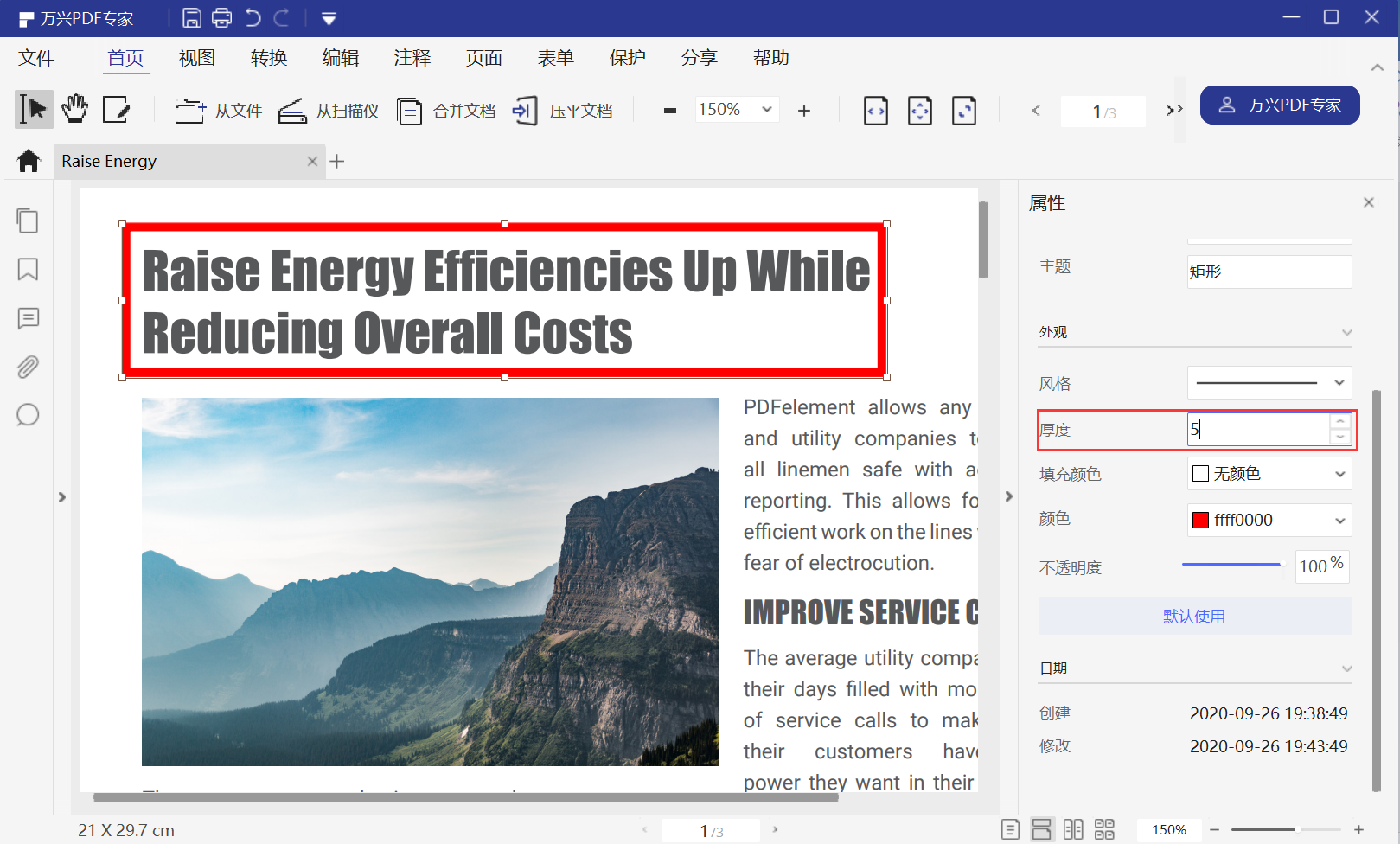Click the 不透明度 opacity slider

[x=1231, y=565]
